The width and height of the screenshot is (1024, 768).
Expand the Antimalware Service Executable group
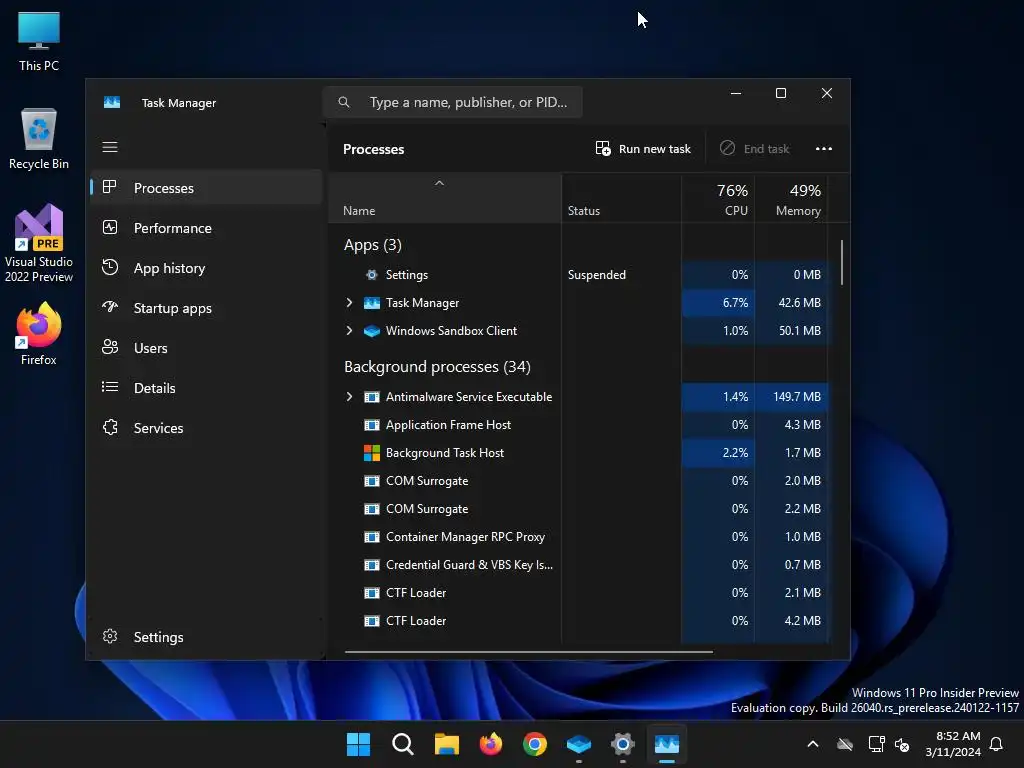[x=349, y=396]
